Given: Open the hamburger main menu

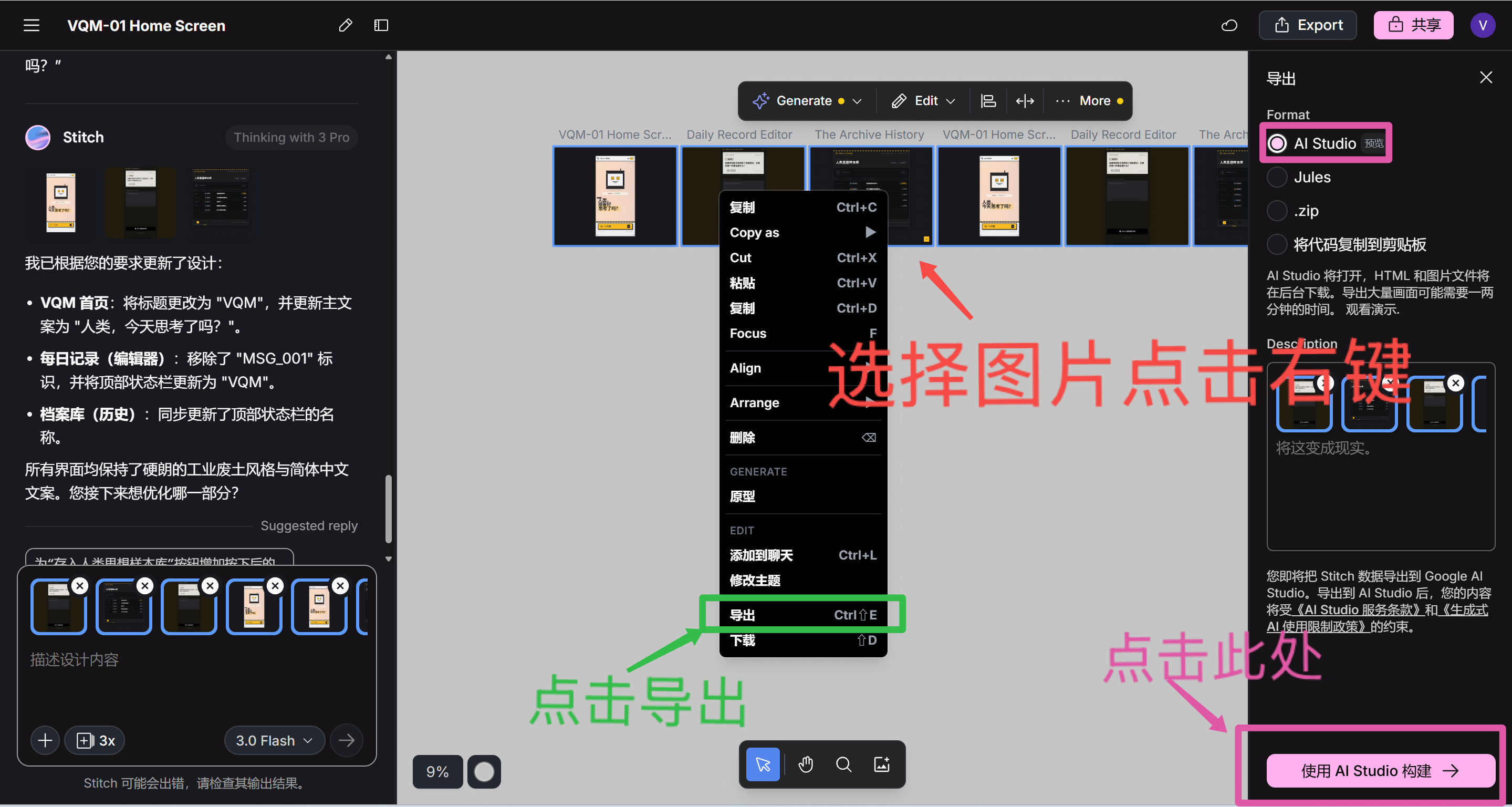Looking at the screenshot, I should coord(31,25).
